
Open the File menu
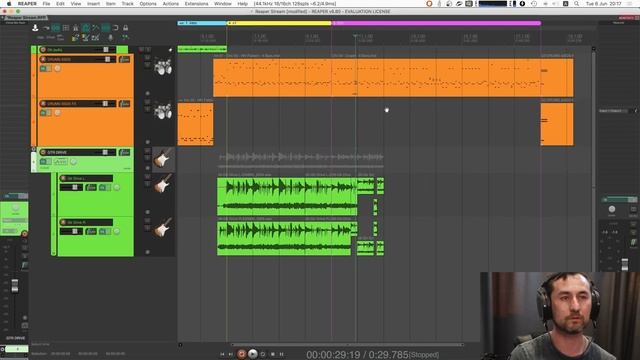pyautogui.click(x=46, y=4)
